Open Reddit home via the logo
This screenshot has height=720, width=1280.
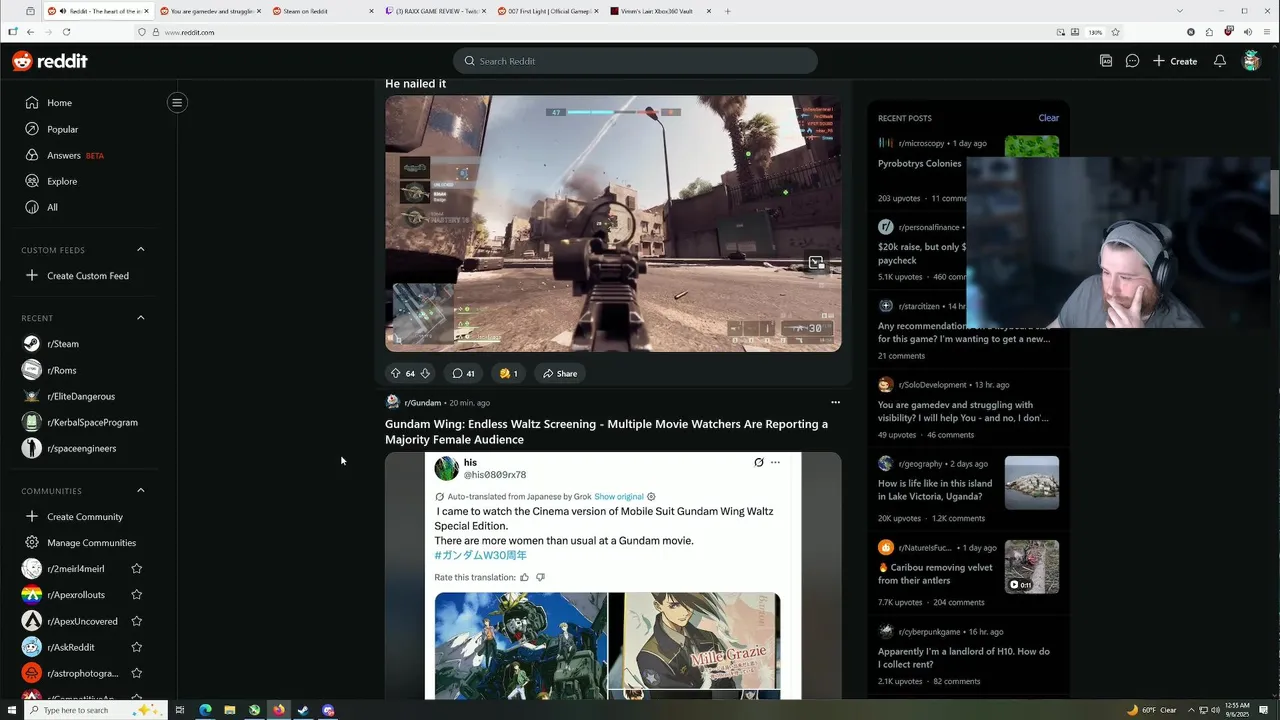pos(50,61)
